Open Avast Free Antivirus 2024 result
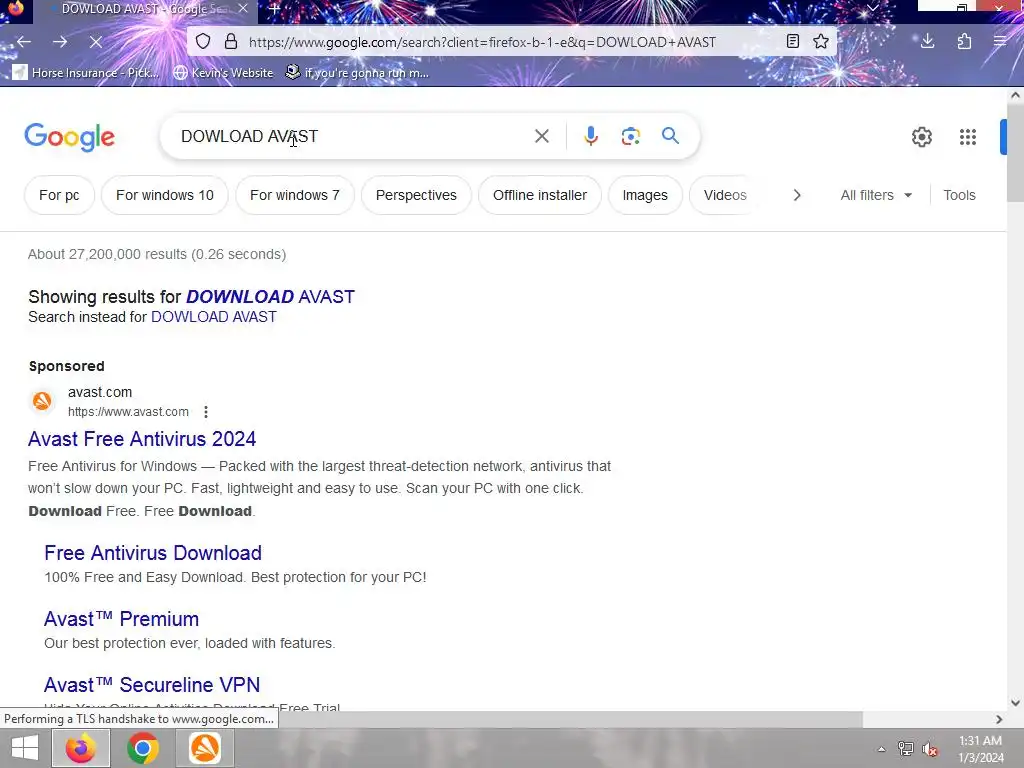This screenshot has height=768, width=1024. coord(142,439)
